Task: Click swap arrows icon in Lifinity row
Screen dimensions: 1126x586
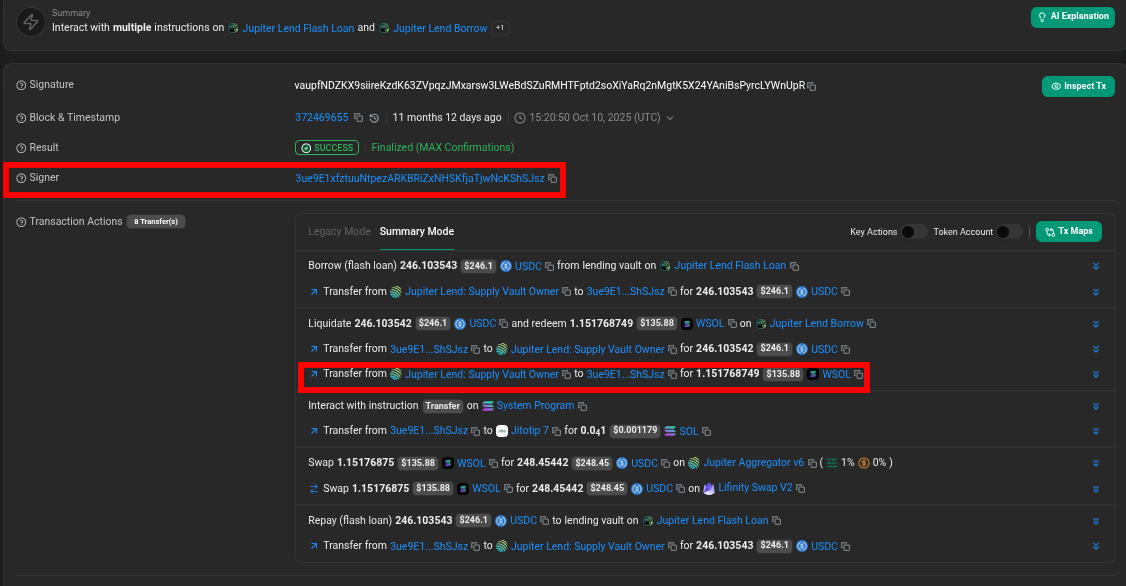Action: click(x=314, y=488)
